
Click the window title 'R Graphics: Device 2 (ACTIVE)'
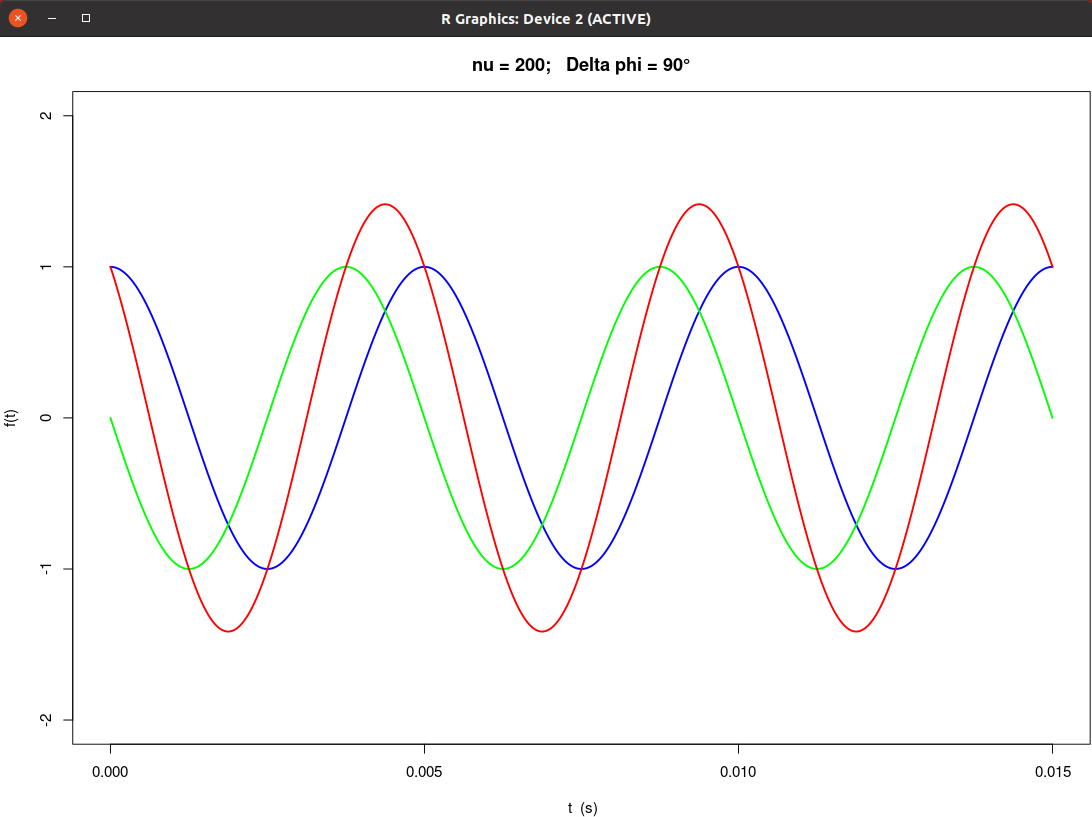click(545, 19)
